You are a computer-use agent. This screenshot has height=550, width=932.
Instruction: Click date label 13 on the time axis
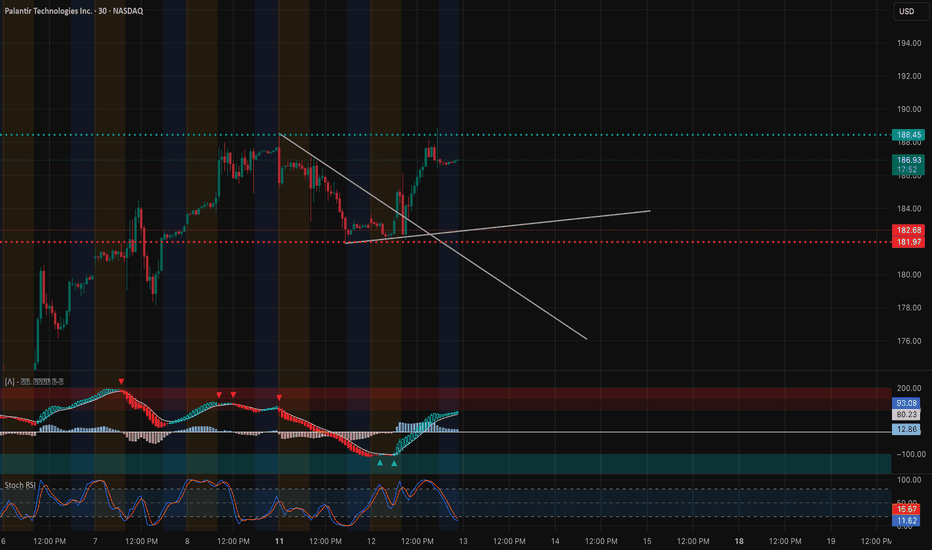click(x=463, y=542)
